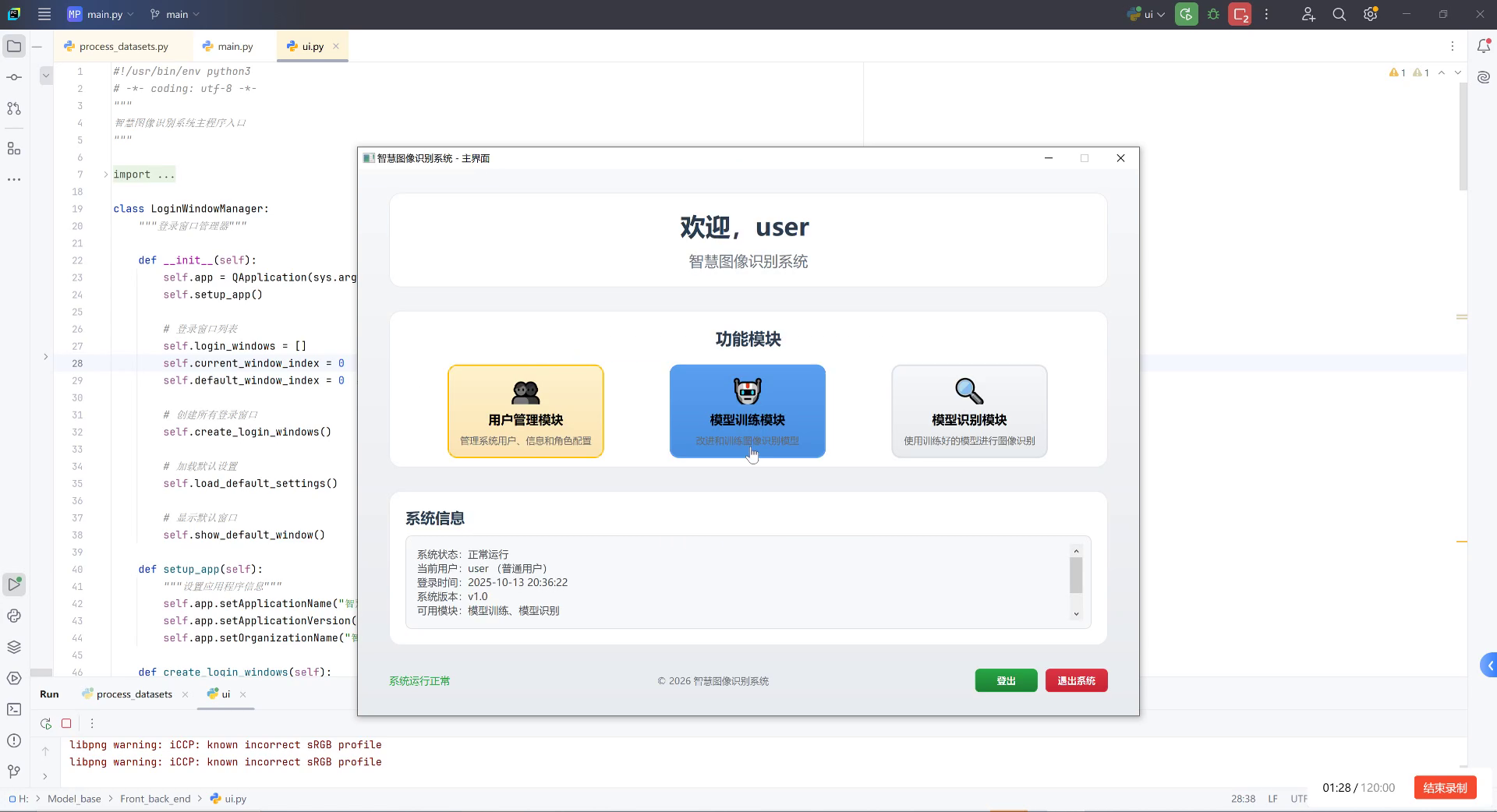Switch to the main.py editor tab
The height and width of the screenshot is (812, 1497).
(233, 46)
